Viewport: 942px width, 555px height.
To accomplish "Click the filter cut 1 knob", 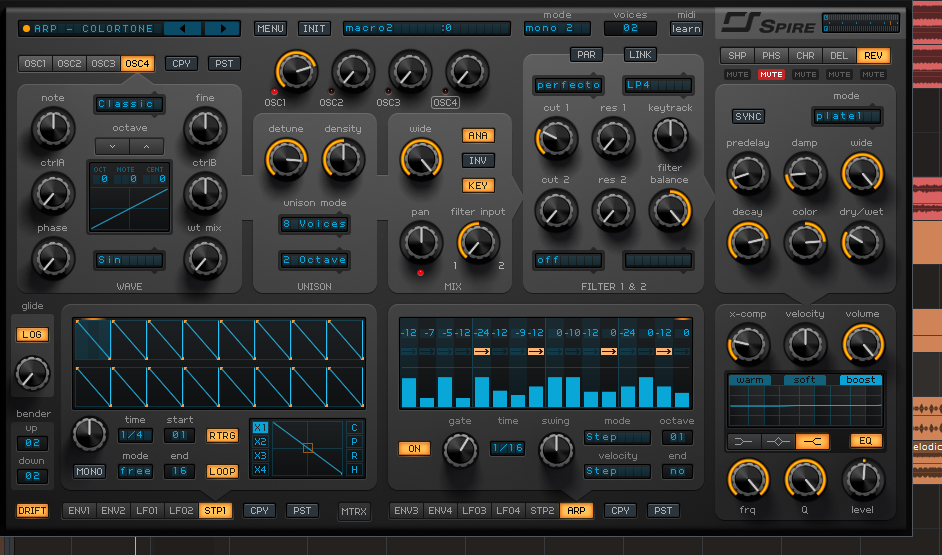I will (556, 138).
